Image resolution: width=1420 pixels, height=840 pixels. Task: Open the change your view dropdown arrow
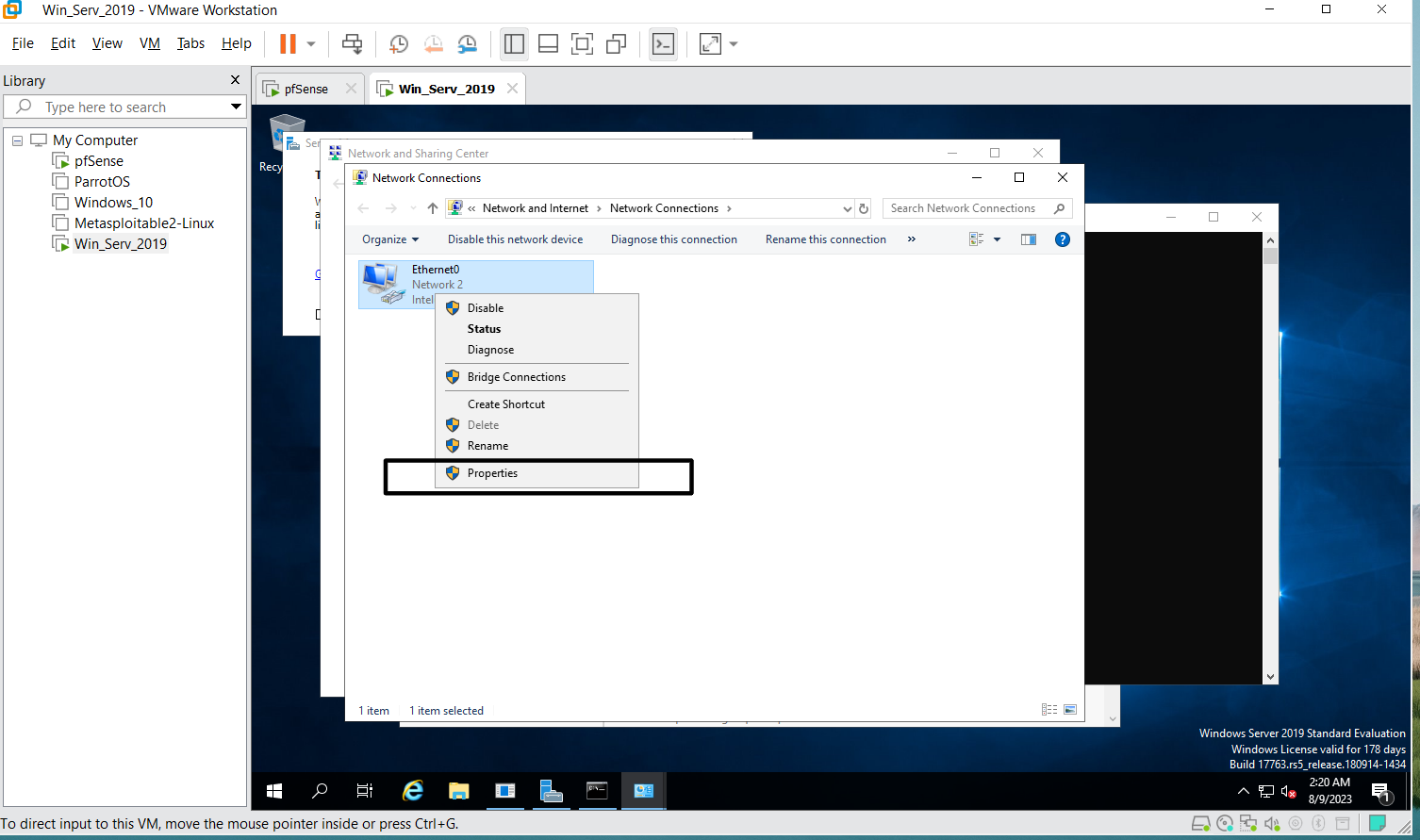tap(997, 239)
